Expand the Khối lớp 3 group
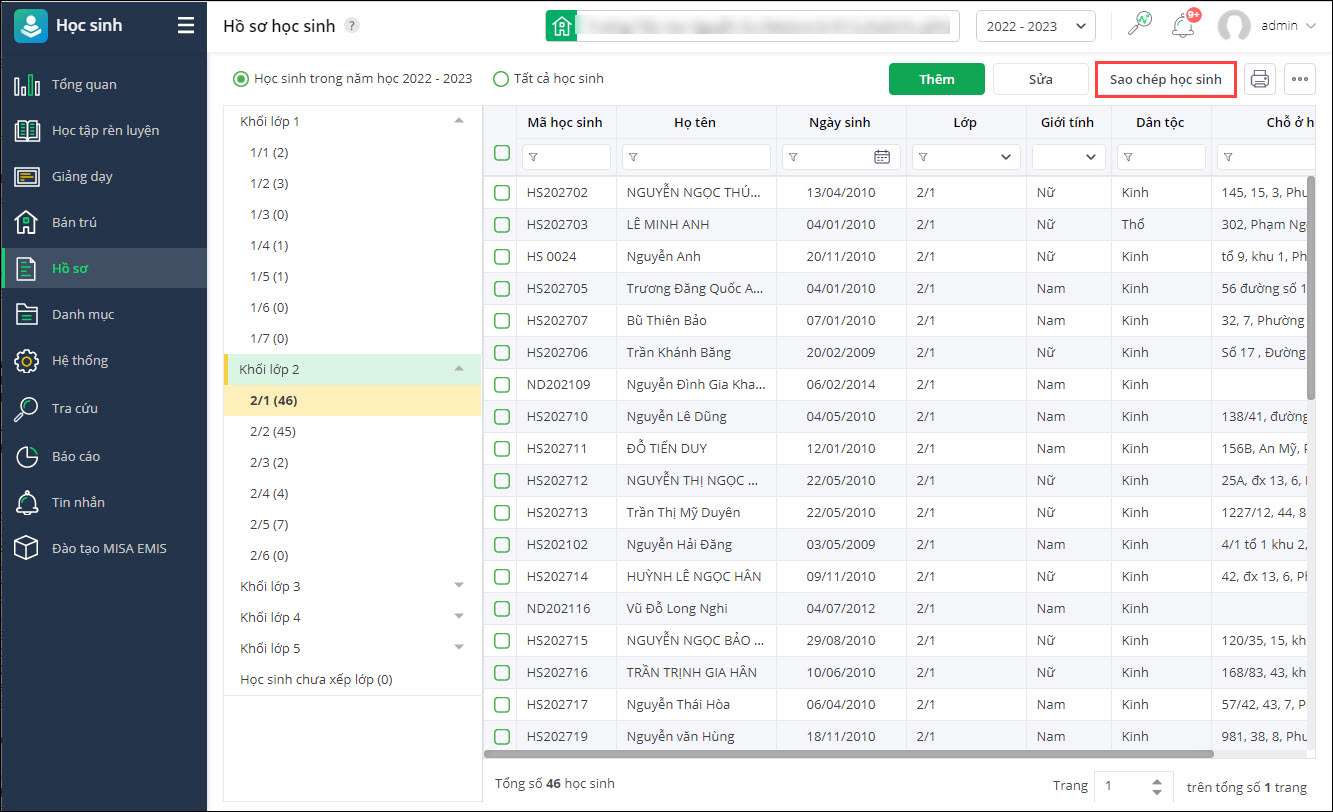Image resolution: width=1333 pixels, height=812 pixels. click(459, 586)
